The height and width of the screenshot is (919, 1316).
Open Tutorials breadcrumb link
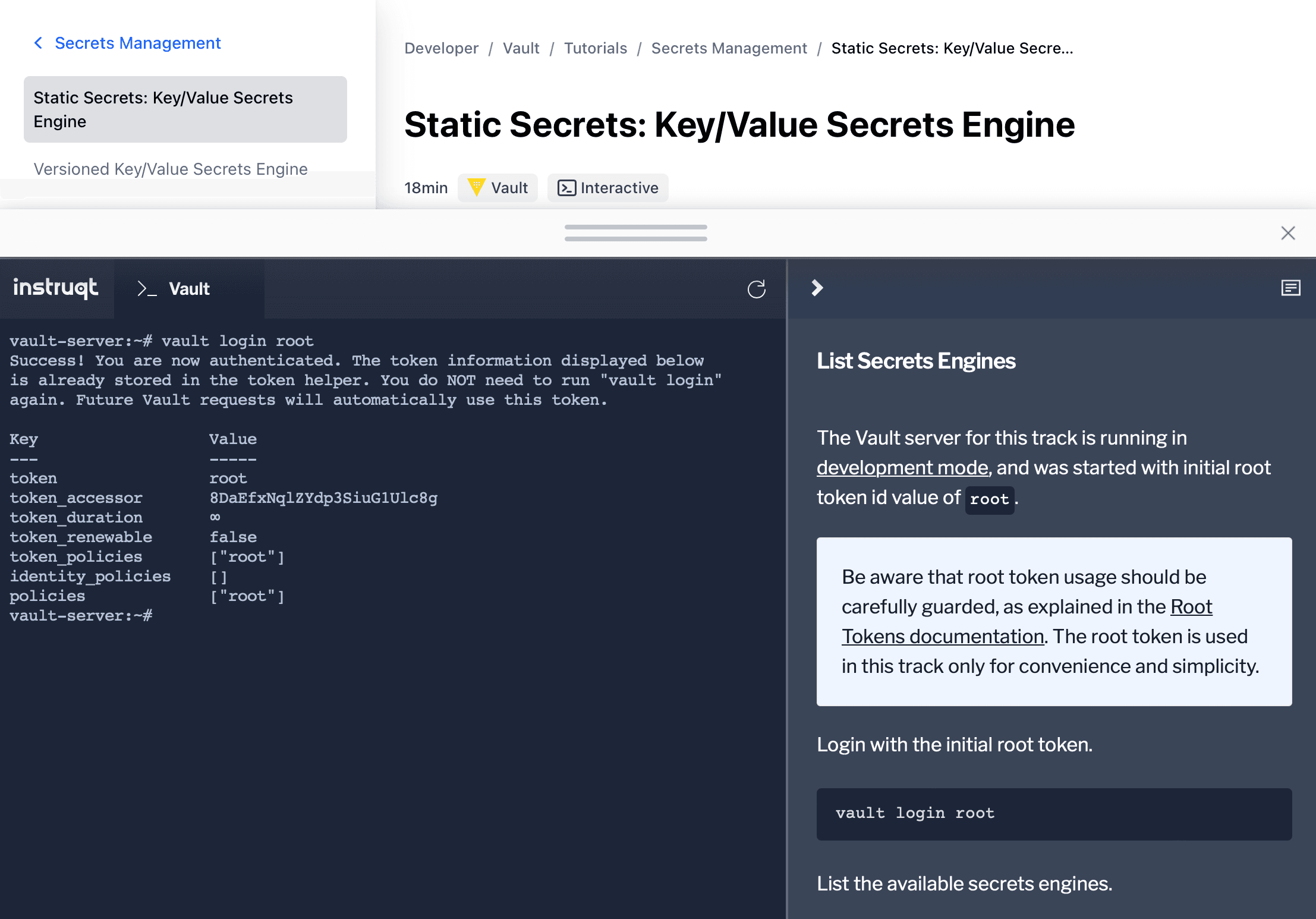click(x=595, y=48)
